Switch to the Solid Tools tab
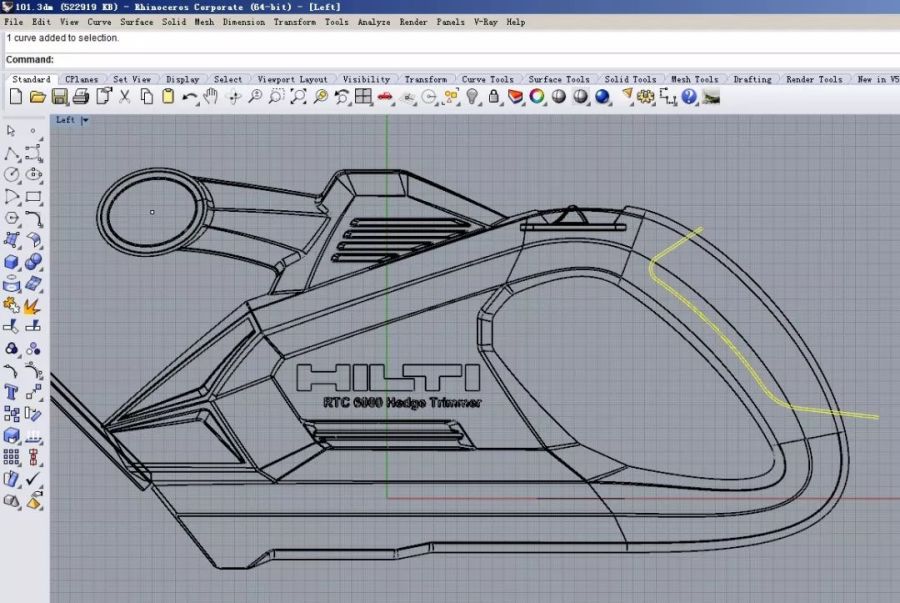 coord(630,79)
